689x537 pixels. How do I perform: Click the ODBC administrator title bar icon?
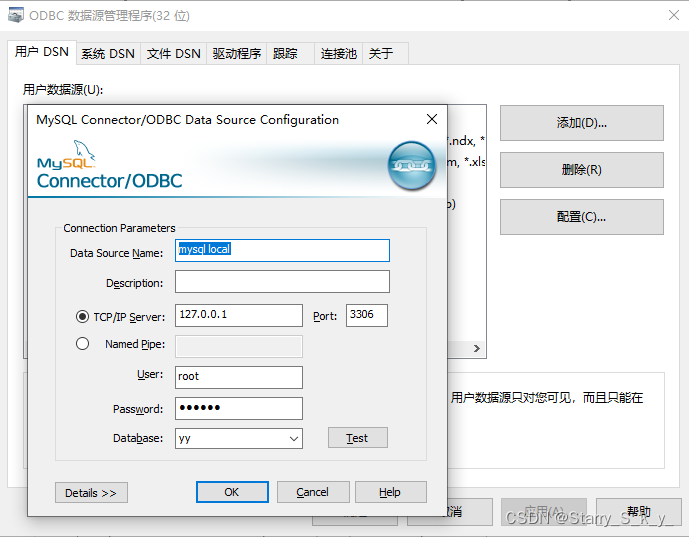pos(16,15)
